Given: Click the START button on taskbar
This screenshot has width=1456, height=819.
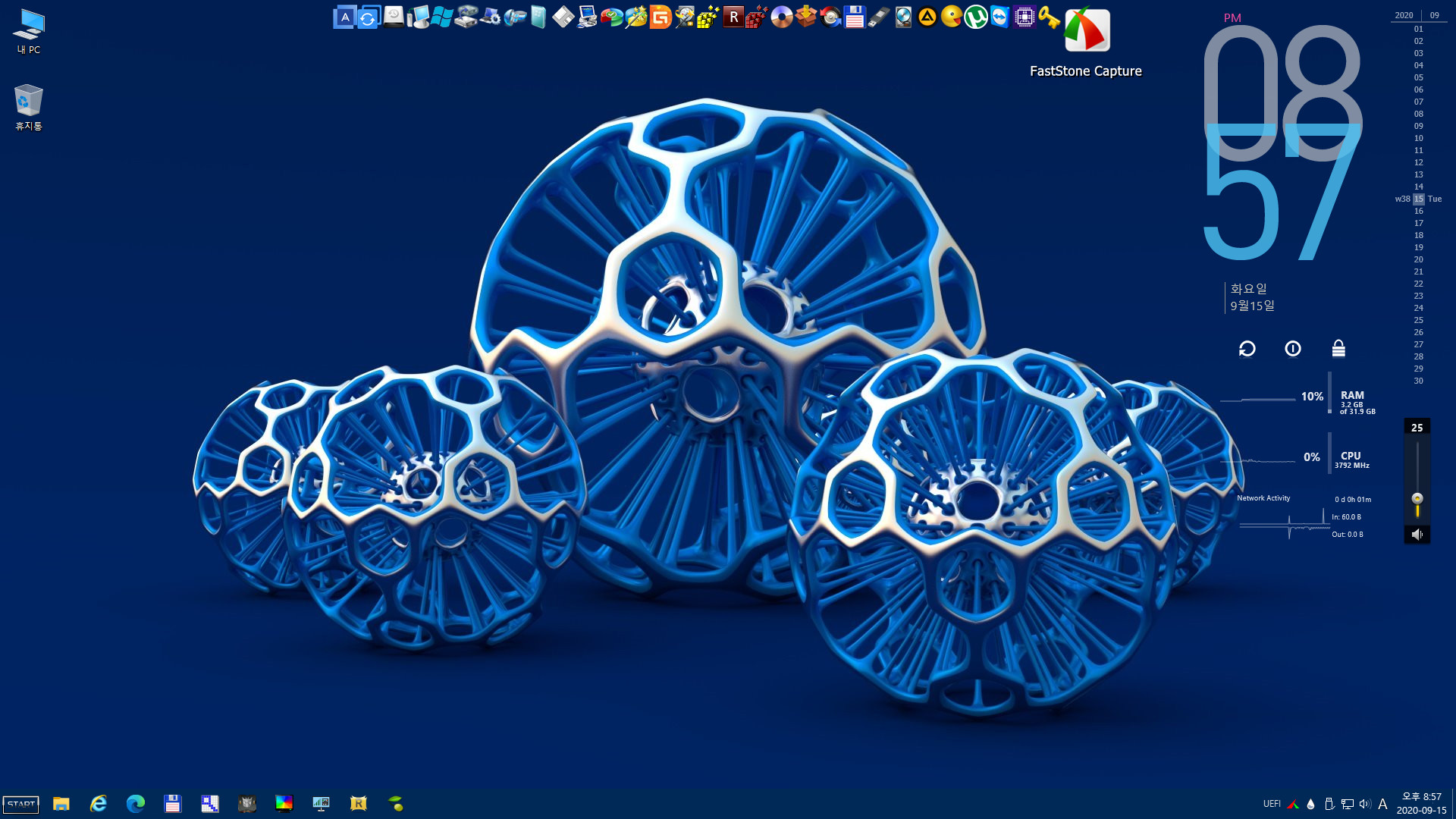Looking at the screenshot, I should pyautogui.click(x=21, y=804).
